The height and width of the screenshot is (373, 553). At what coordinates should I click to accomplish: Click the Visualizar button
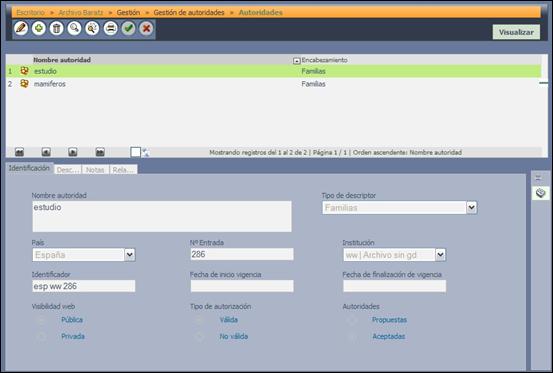pos(516,32)
